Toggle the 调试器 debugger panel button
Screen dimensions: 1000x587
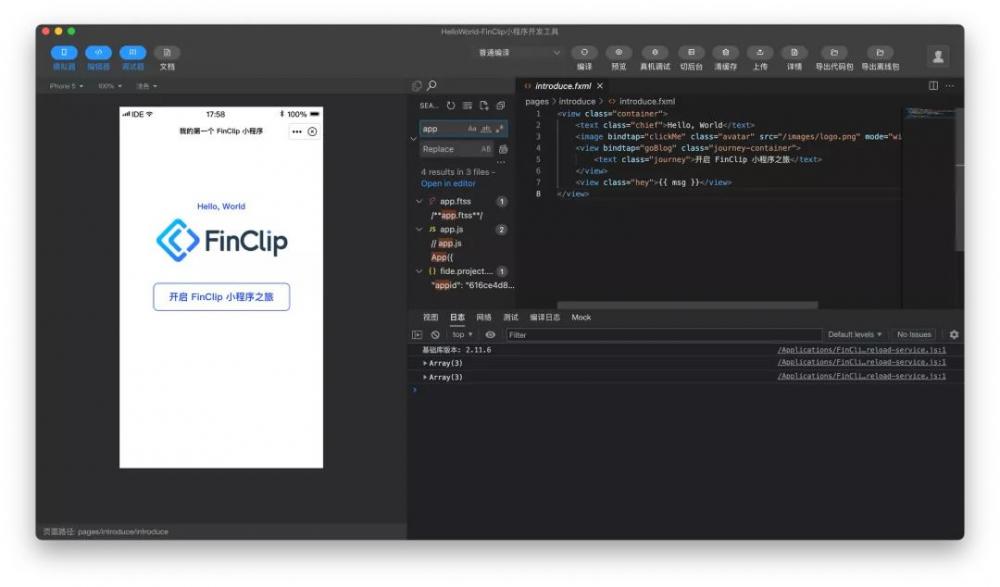[x=133, y=52]
